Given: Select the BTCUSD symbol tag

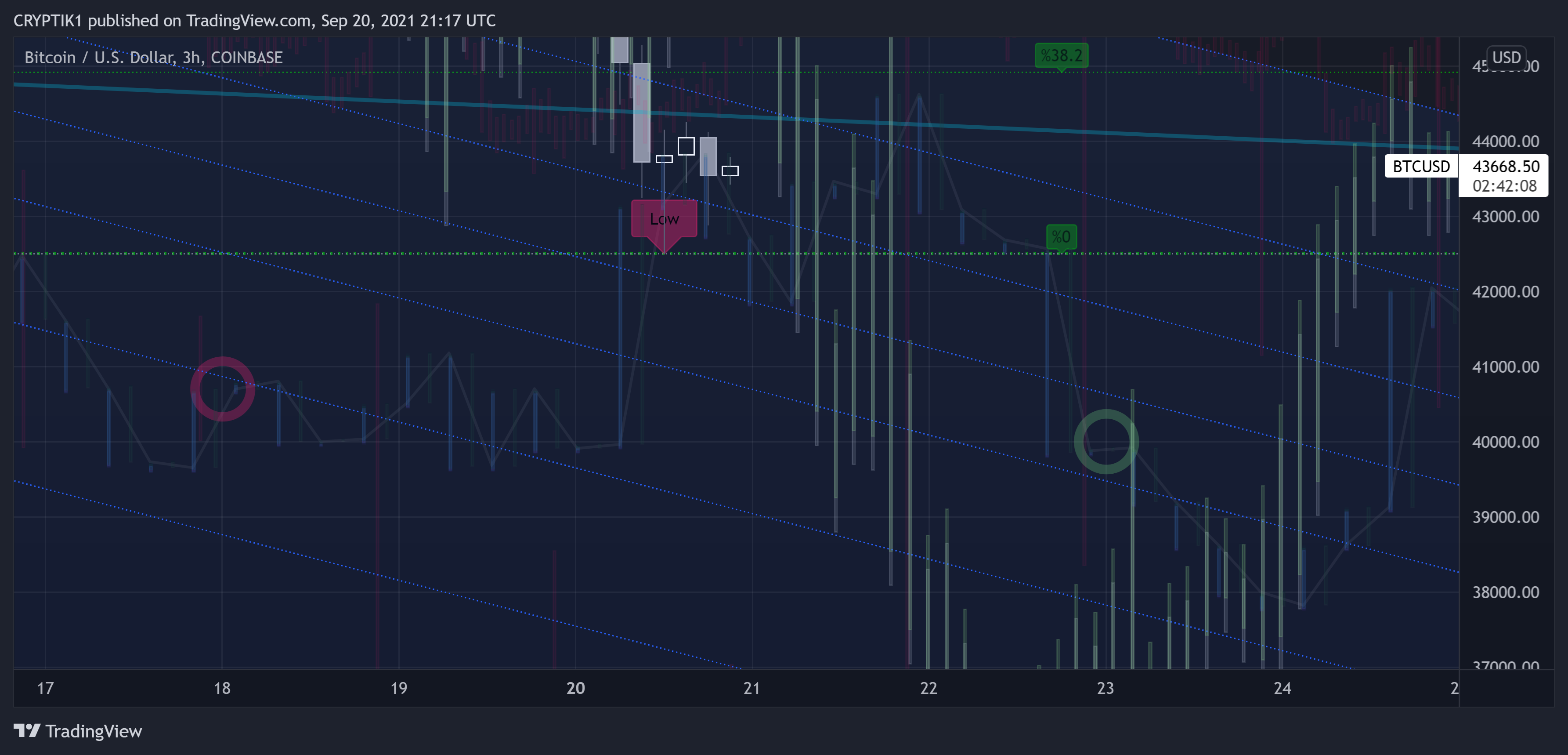Looking at the screenshot, I should pyautogui.click(x=1421, y=166).
